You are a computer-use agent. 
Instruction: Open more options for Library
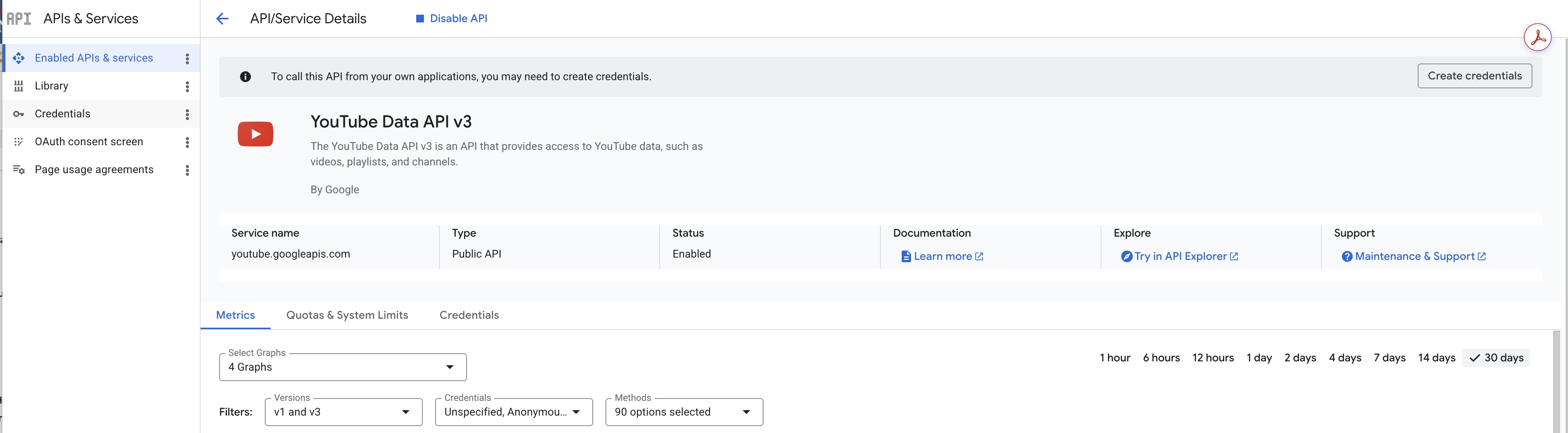click(x=187, y=86)
